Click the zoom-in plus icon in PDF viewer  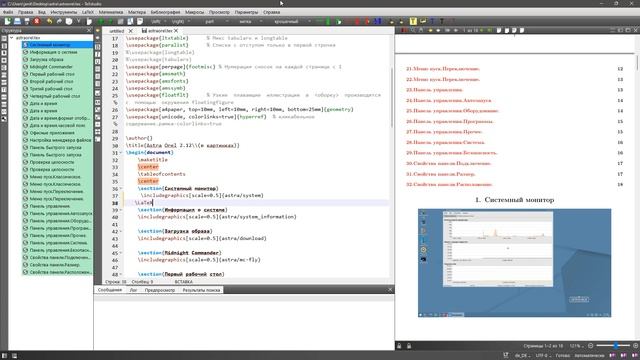(x=635, y=346)
